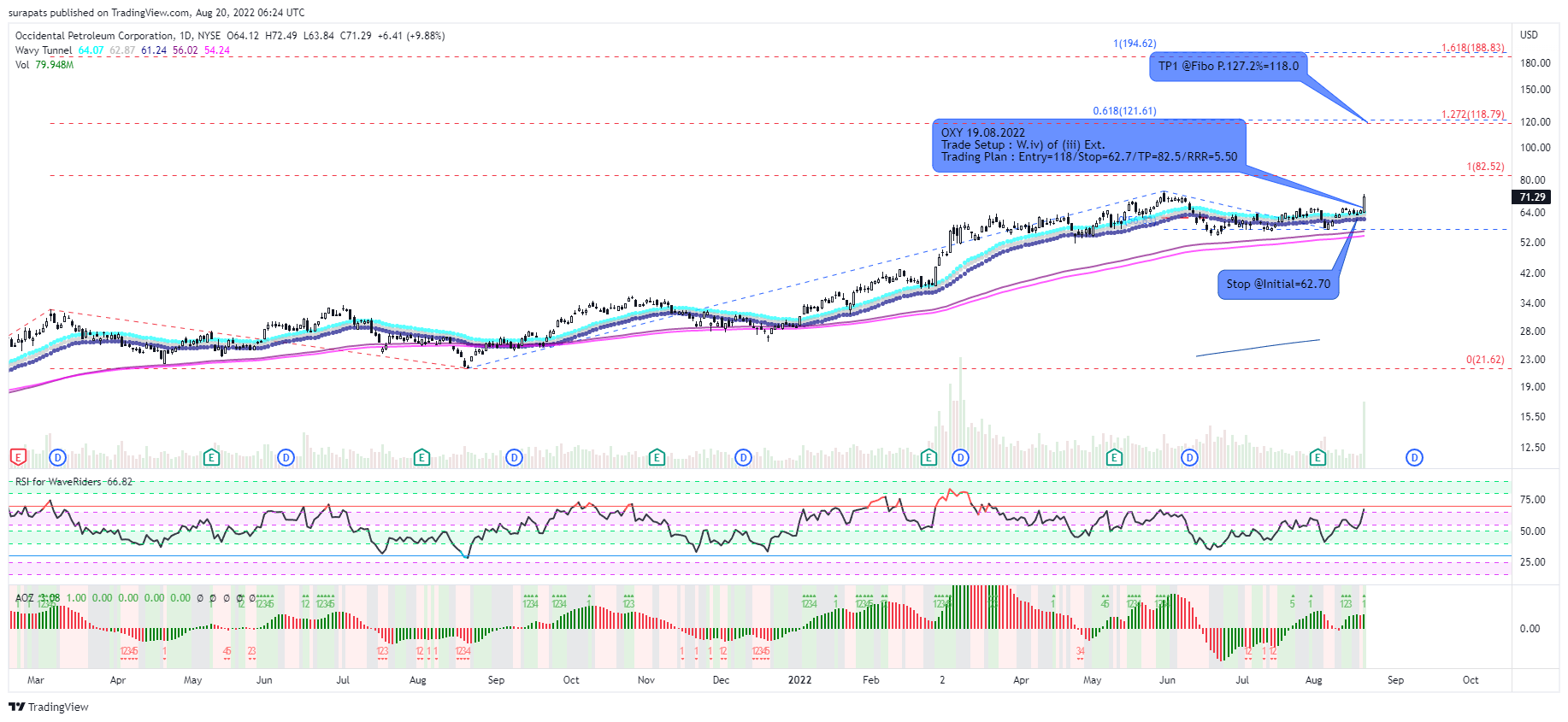
Task: Open the earnings E marker in May 2021
Action: click(211, 458)
